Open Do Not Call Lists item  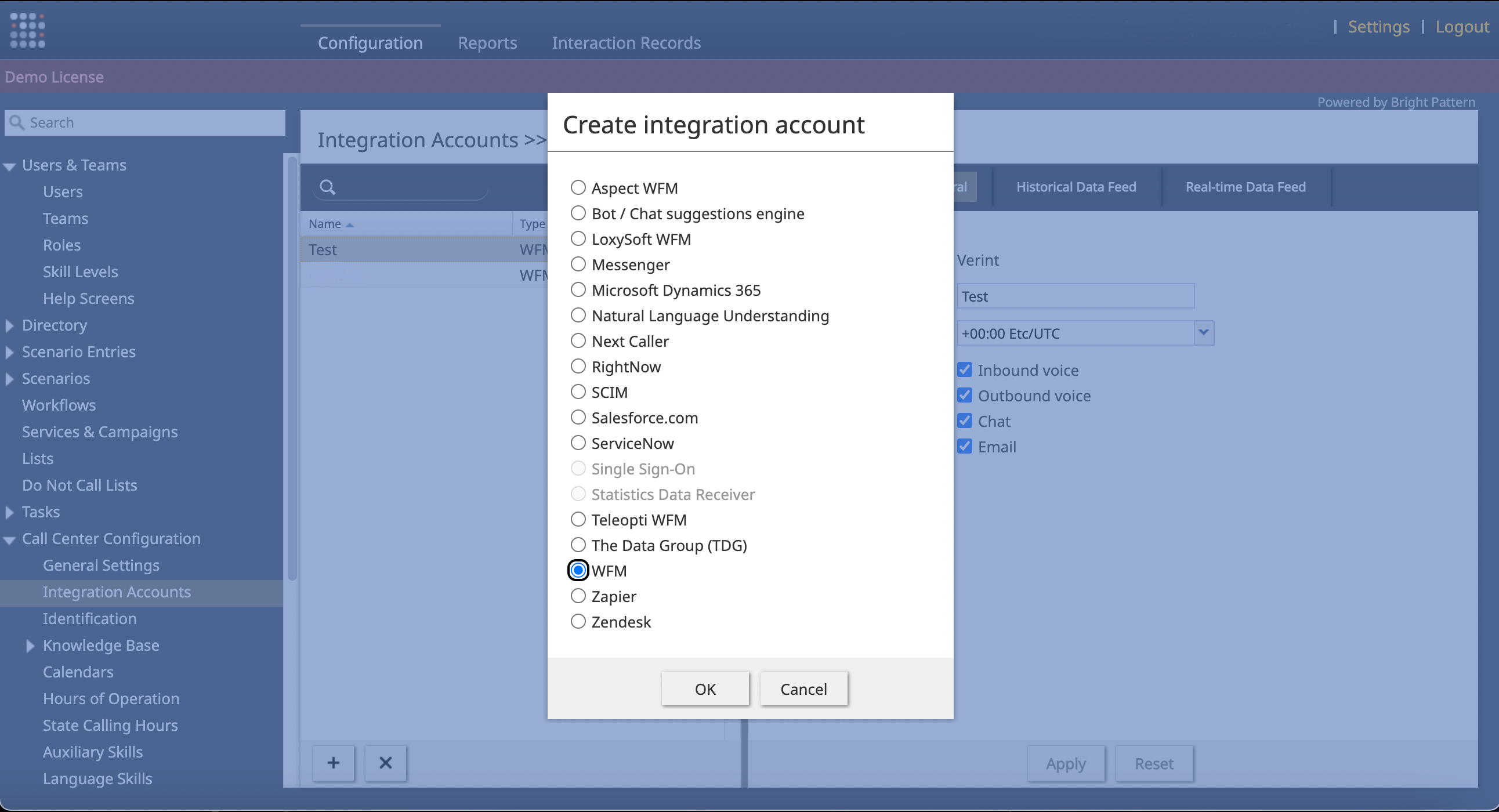[x=79, y=485]
